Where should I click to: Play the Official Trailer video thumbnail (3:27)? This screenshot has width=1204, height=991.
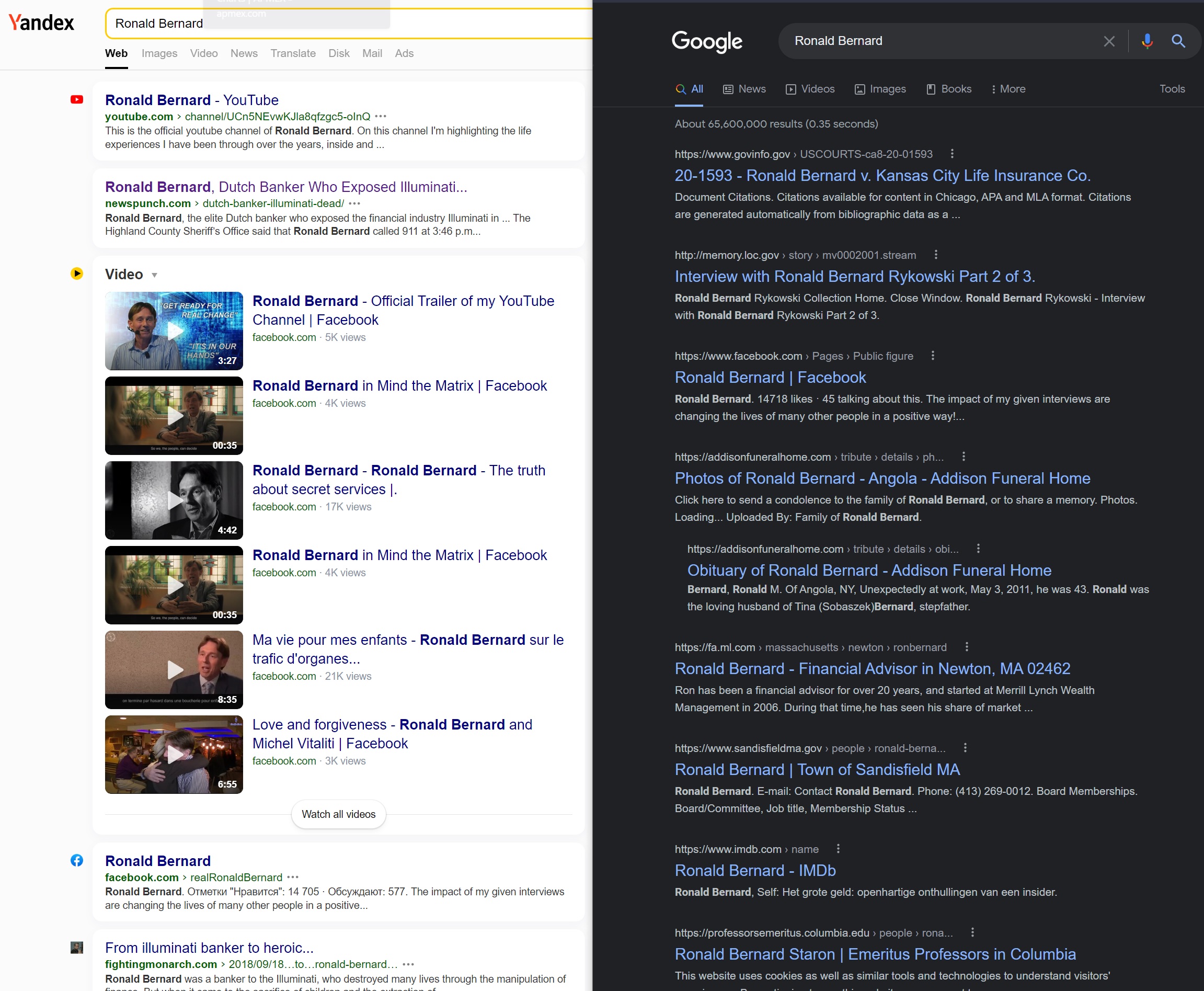pos(174,331)
